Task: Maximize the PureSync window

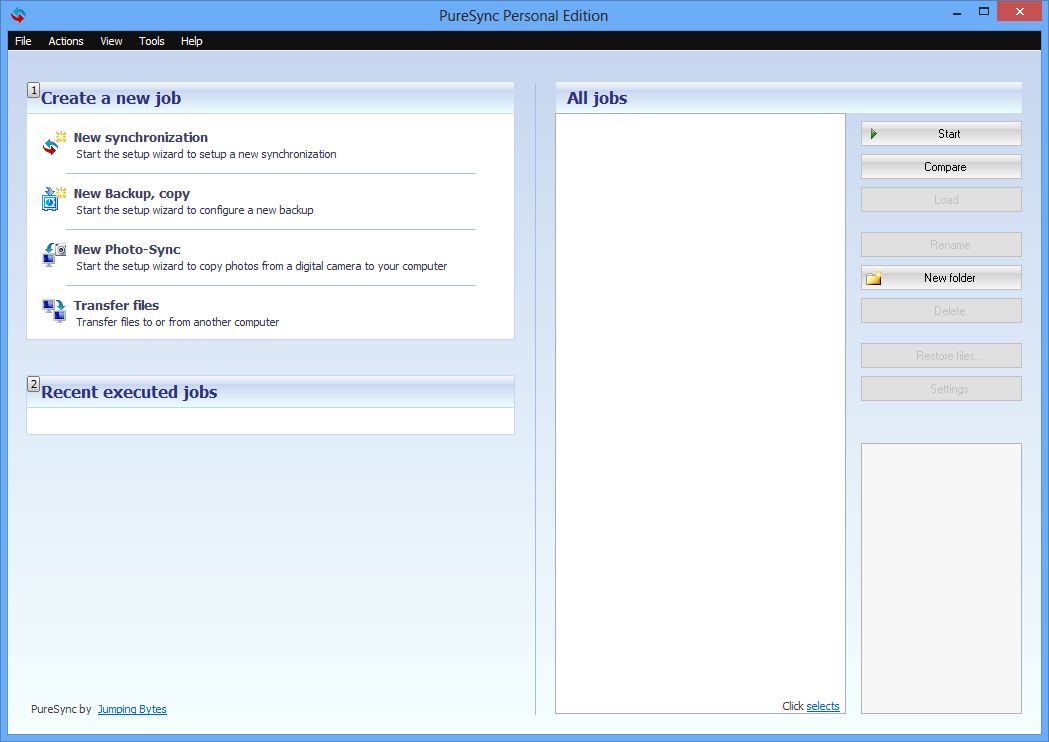Action: point(983,11)
